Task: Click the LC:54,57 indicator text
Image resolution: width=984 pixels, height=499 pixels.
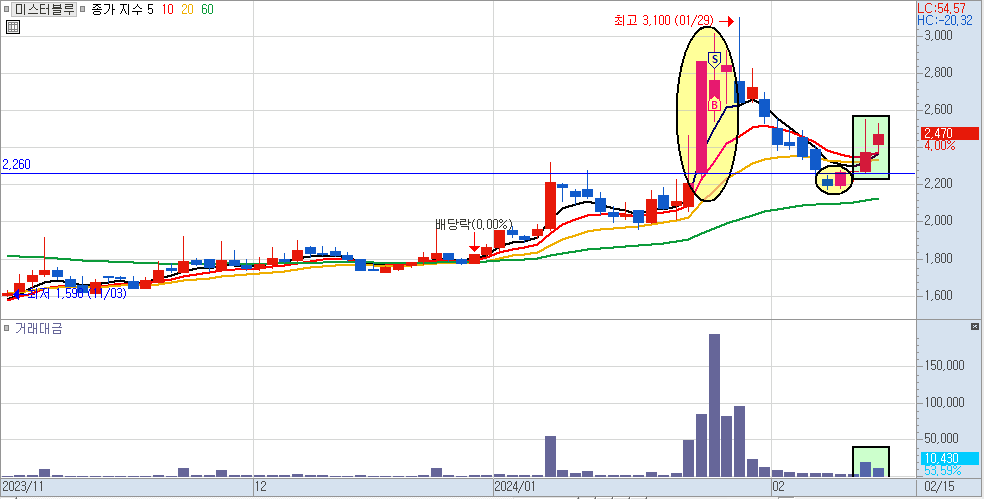Action: 942,9
